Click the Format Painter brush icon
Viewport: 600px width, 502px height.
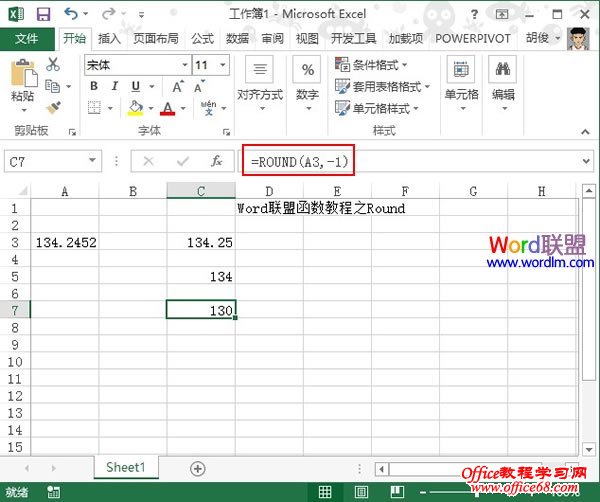54,108
